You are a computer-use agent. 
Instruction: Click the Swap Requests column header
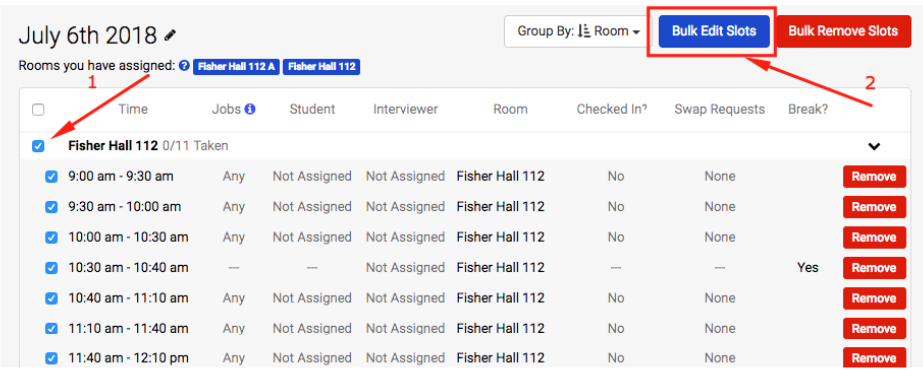[x=719, y=109]
